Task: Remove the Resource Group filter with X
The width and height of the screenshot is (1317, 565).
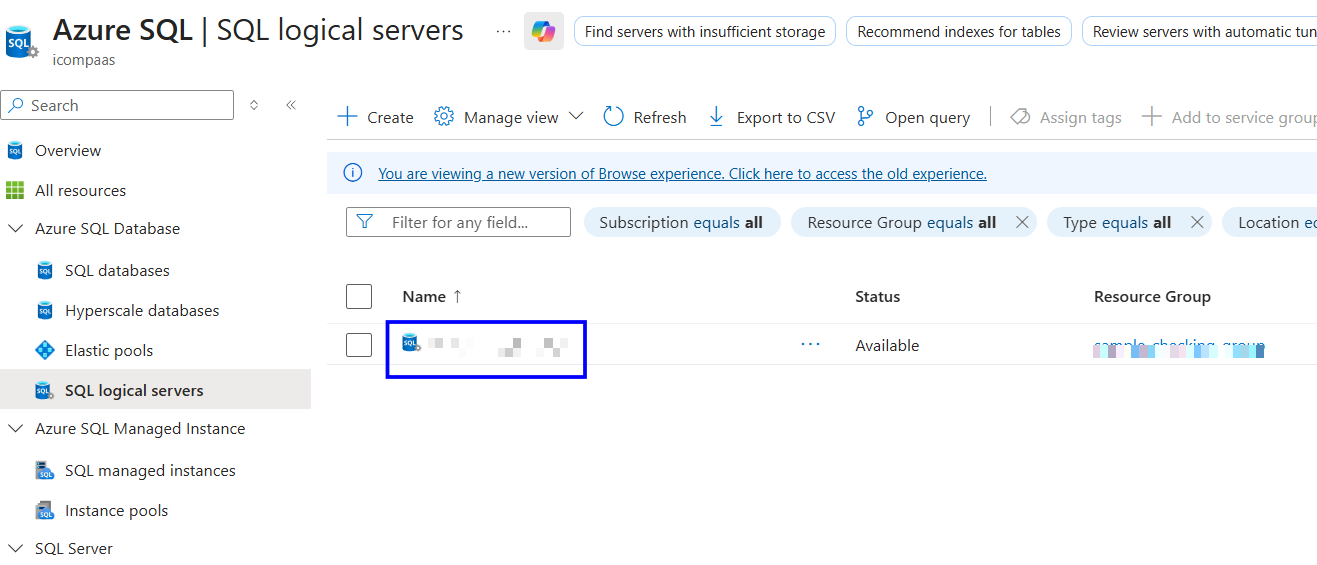Action: coord(1022,222)
